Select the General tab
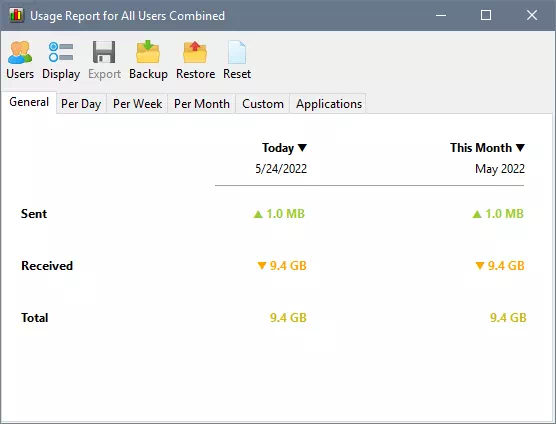 tap(29, 102)
